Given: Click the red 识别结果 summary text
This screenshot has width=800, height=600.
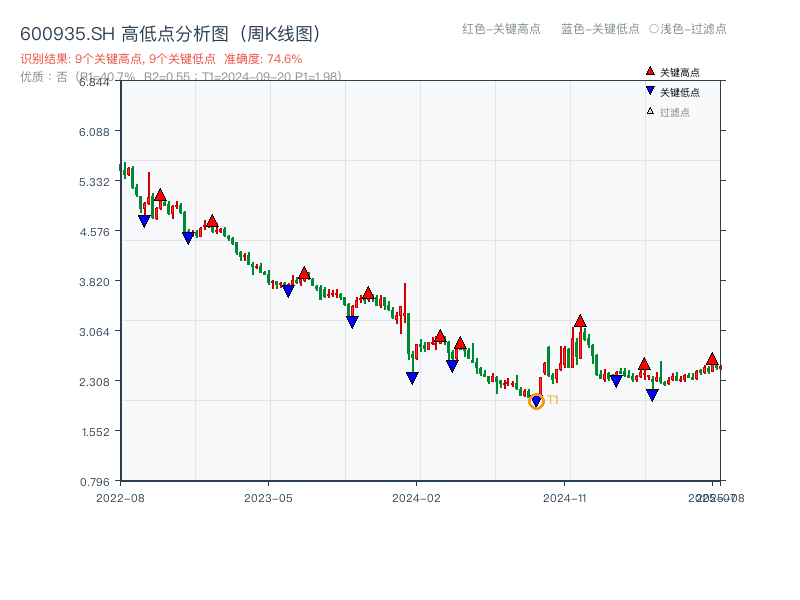Looking at the screenshot, I should click(x=161, y=59).
